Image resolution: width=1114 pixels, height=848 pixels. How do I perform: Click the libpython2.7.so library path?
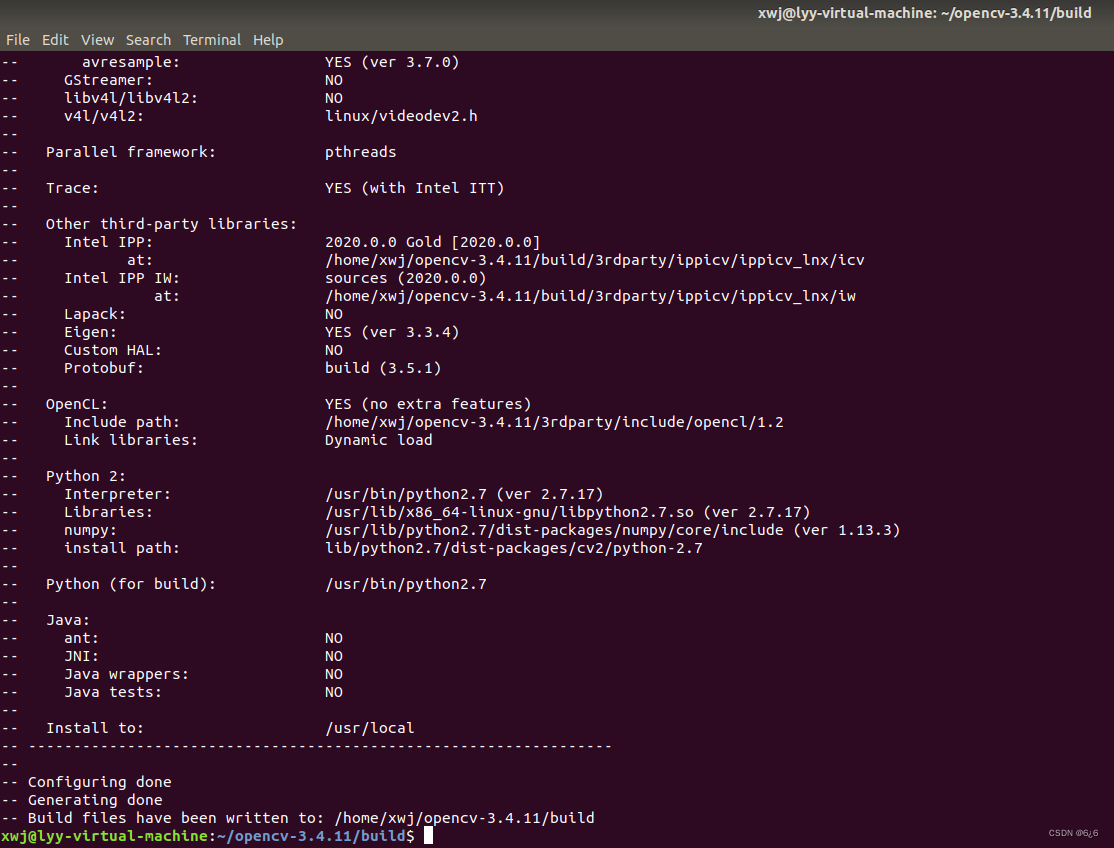568,512
